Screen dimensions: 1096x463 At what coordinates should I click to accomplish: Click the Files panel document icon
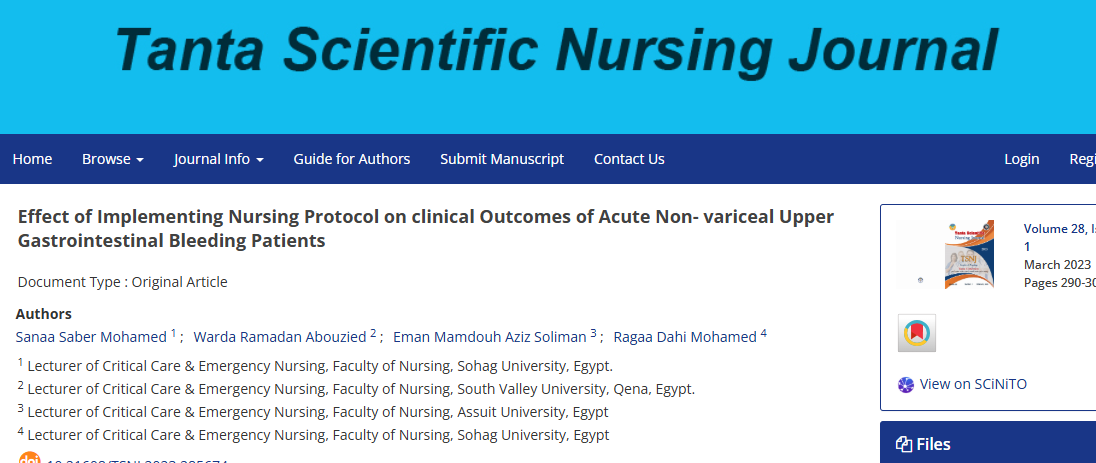pyautogui.click(x=904, y=444)
